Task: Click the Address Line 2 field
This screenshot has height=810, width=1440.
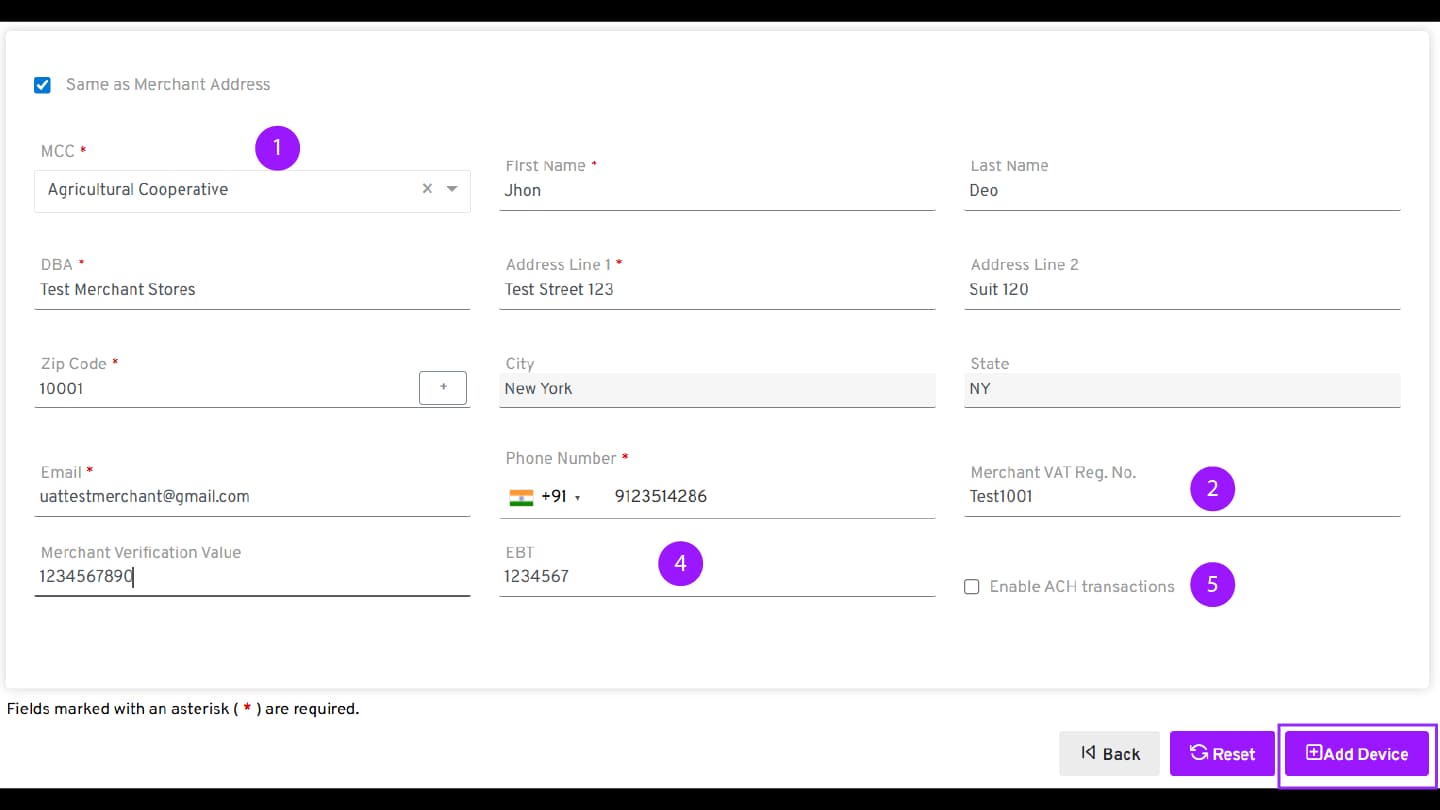Action: pyautogui.click(x=1181, y=290)
